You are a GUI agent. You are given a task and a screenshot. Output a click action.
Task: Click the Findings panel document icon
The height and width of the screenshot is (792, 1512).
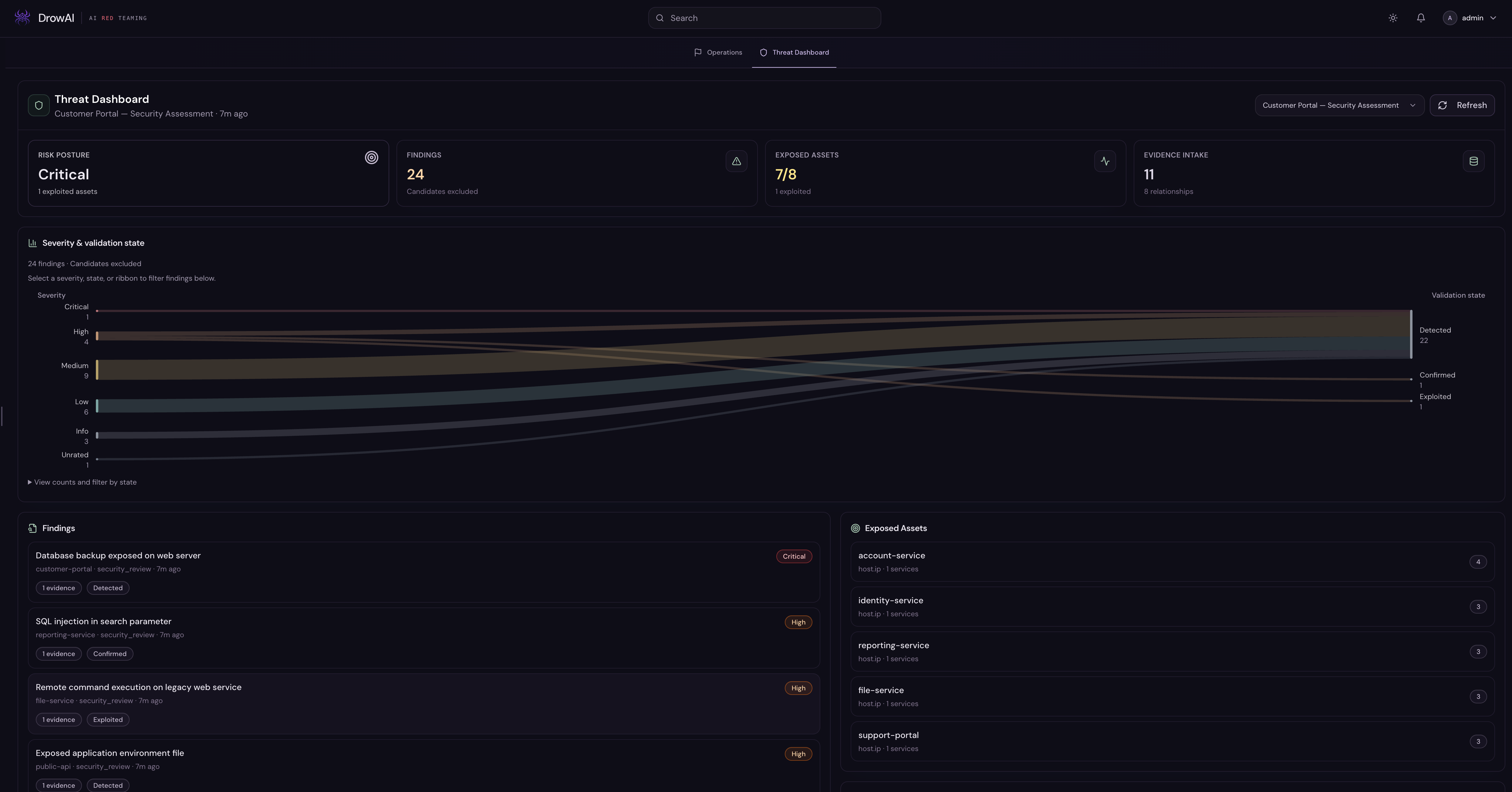32,528
